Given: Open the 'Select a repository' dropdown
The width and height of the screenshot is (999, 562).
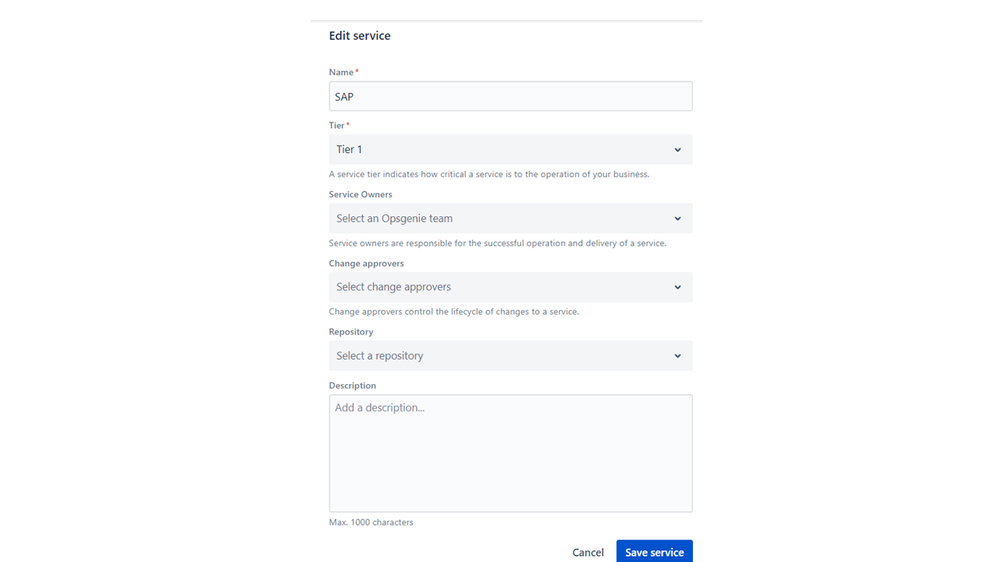Looking at the screenshot, I should [510, 356].
